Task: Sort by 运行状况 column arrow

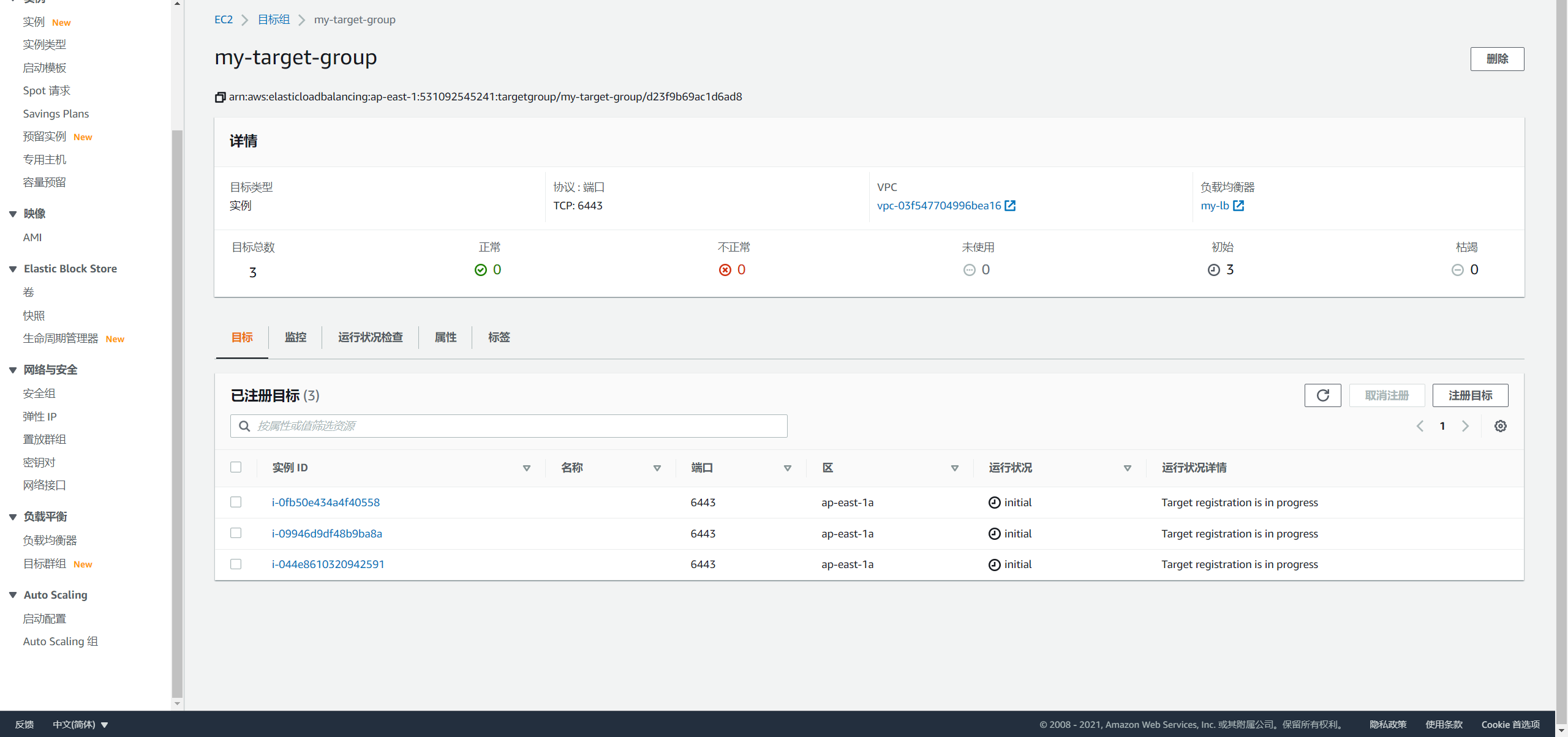Action: [x=1128, y=468]
